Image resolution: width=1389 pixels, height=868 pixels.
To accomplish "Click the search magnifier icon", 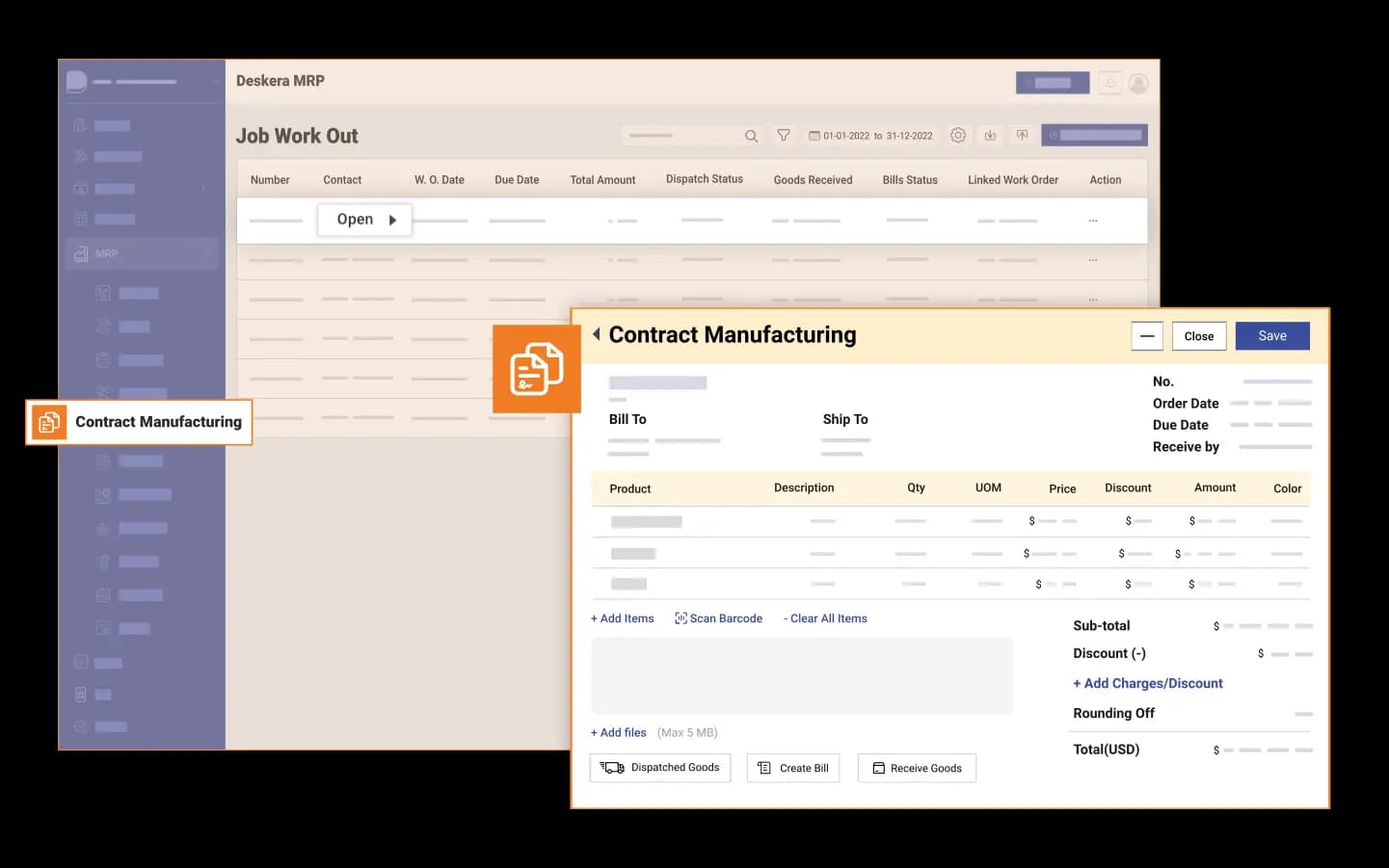I will (x=751, y=136).
